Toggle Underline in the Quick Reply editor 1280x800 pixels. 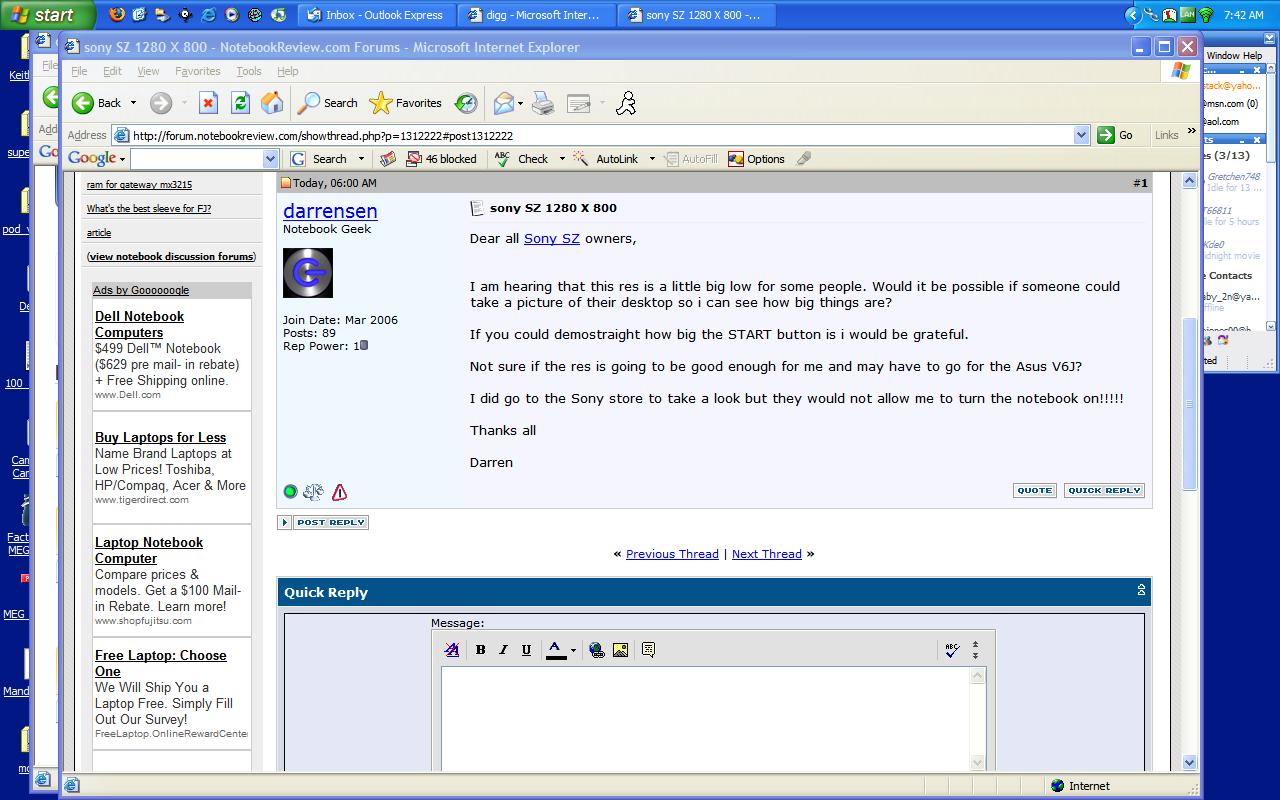[x=527, y=650]
